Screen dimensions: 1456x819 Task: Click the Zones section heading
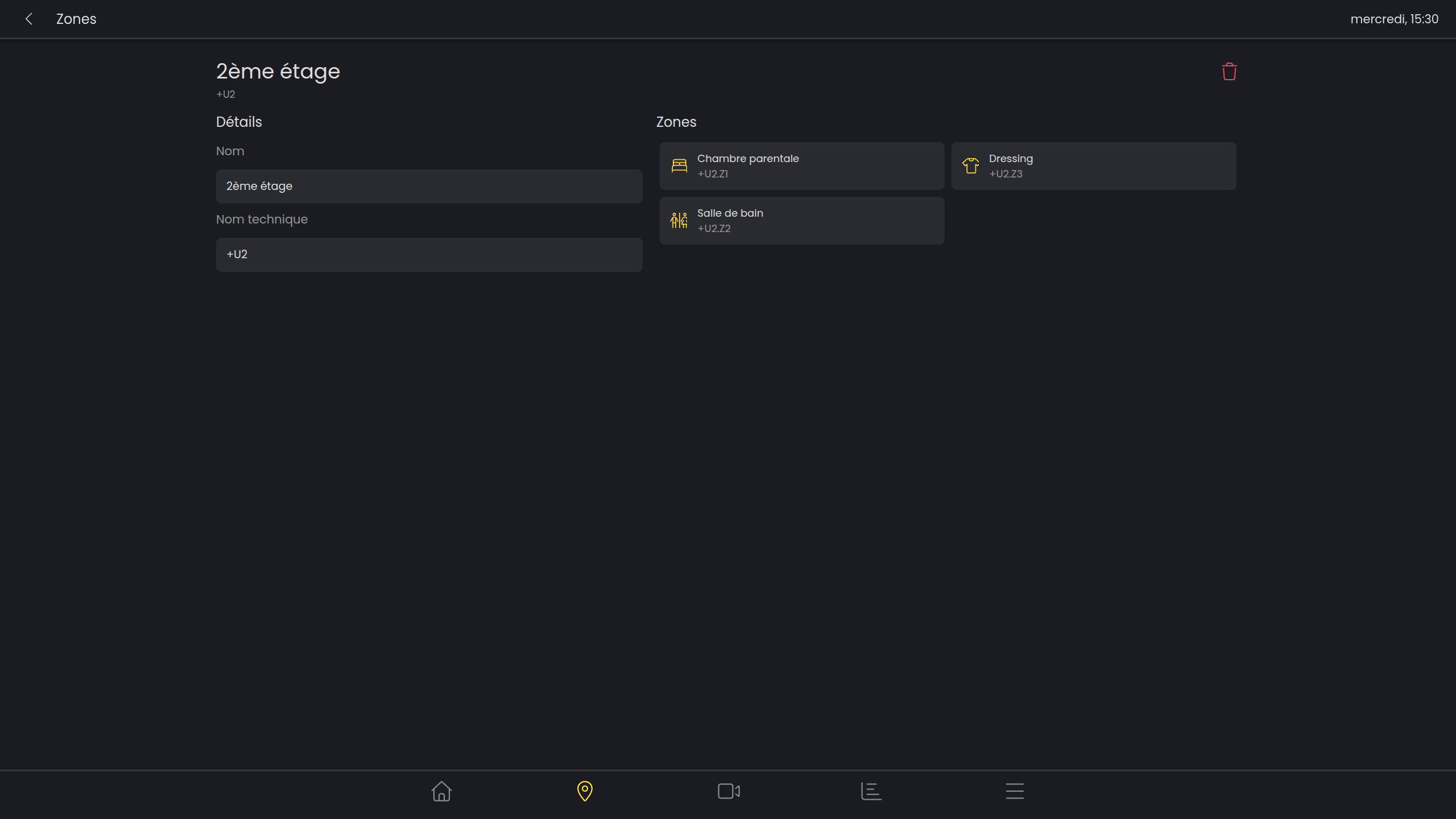(x=676, y=122)
